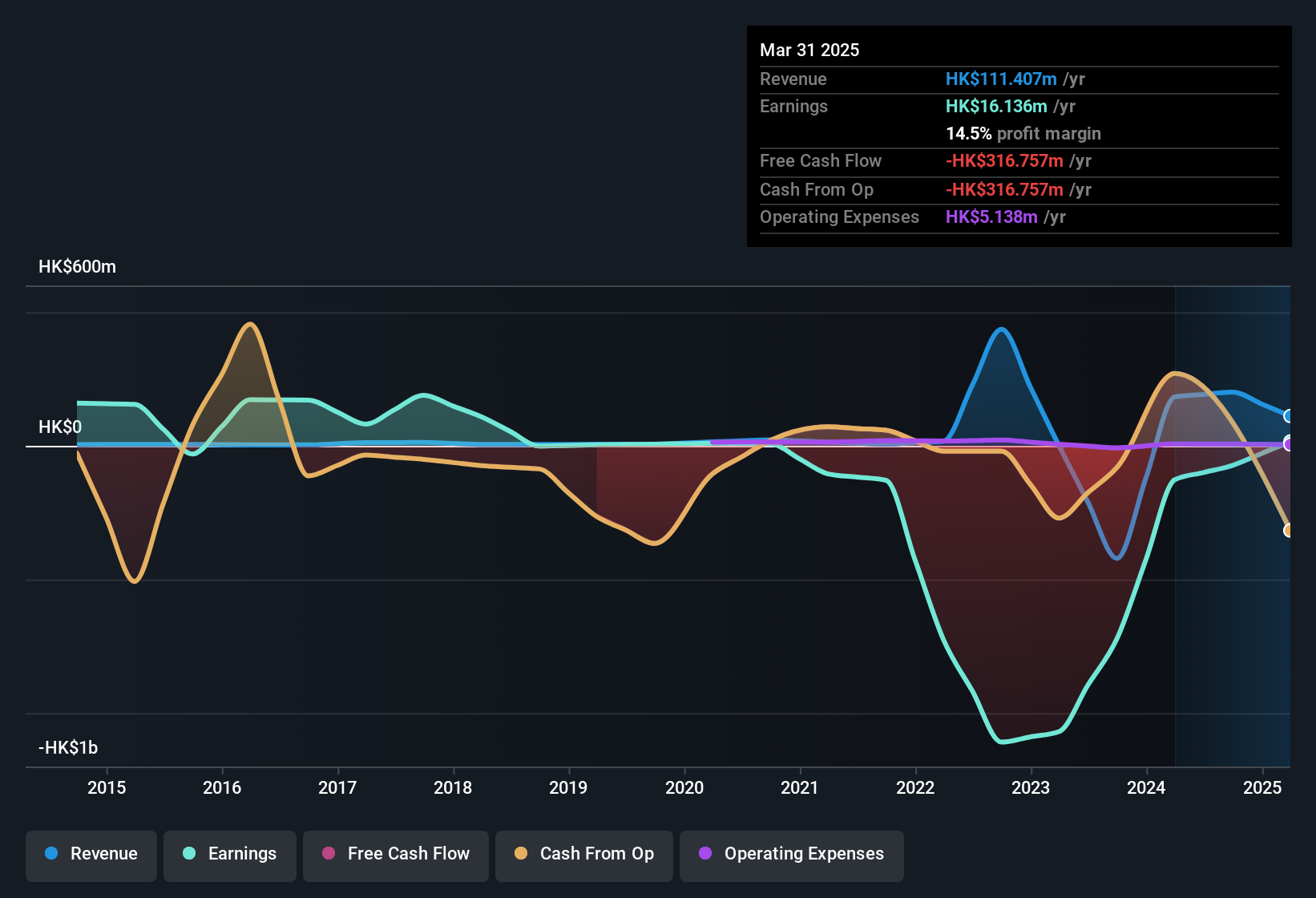Click the Mar 31 2025 tooltip header

[809, 50]
